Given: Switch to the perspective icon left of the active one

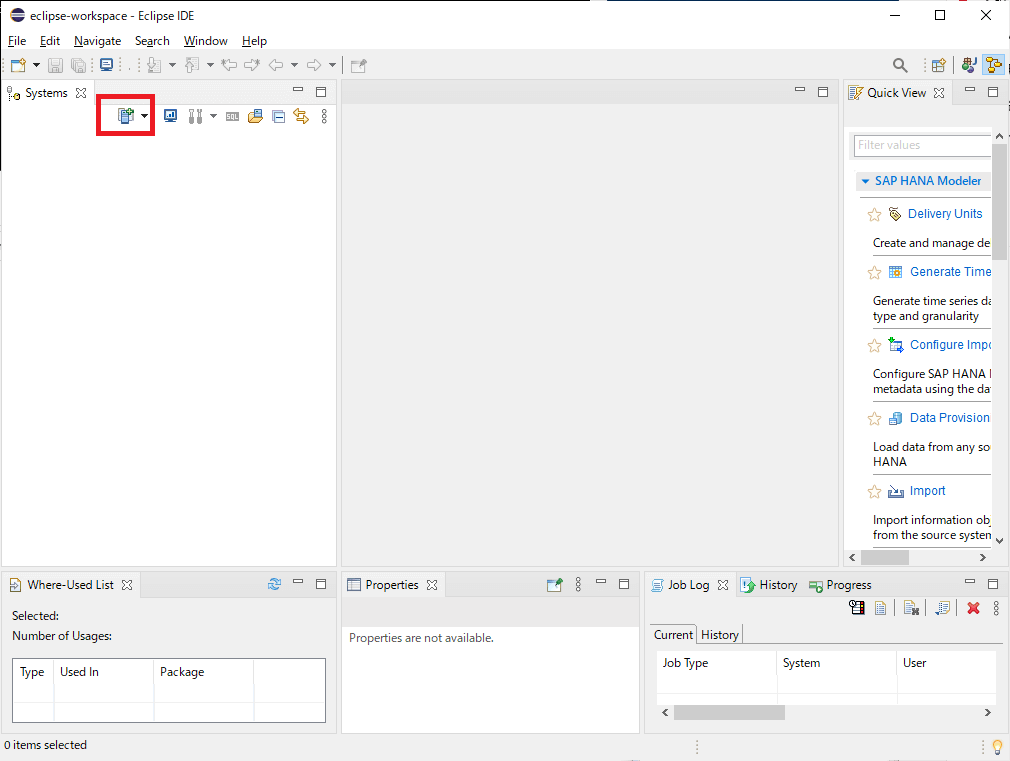Looking at the screenshot, I should pos(969,65).
